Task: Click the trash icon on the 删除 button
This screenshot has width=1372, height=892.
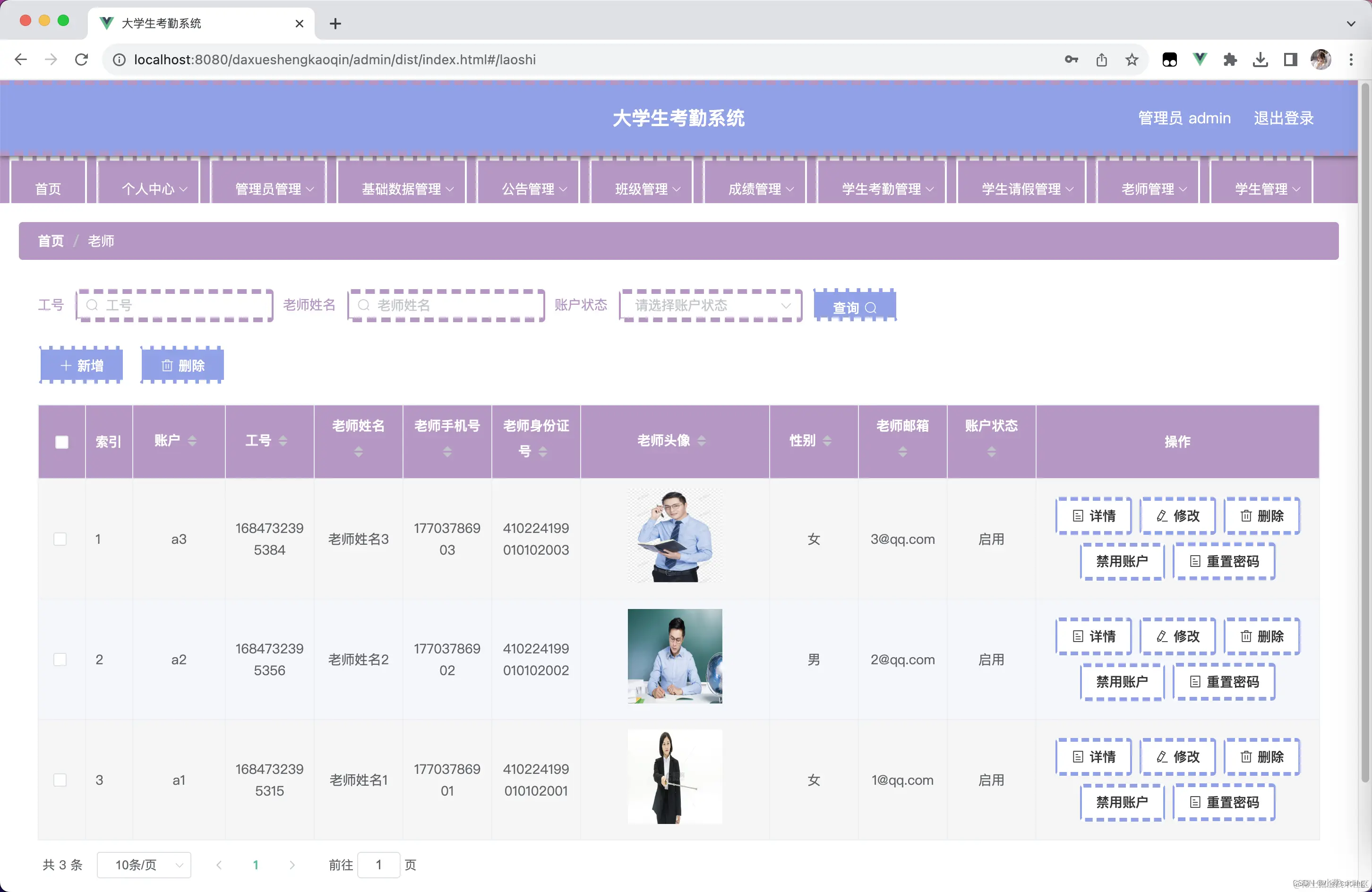Action: [167, 365]
